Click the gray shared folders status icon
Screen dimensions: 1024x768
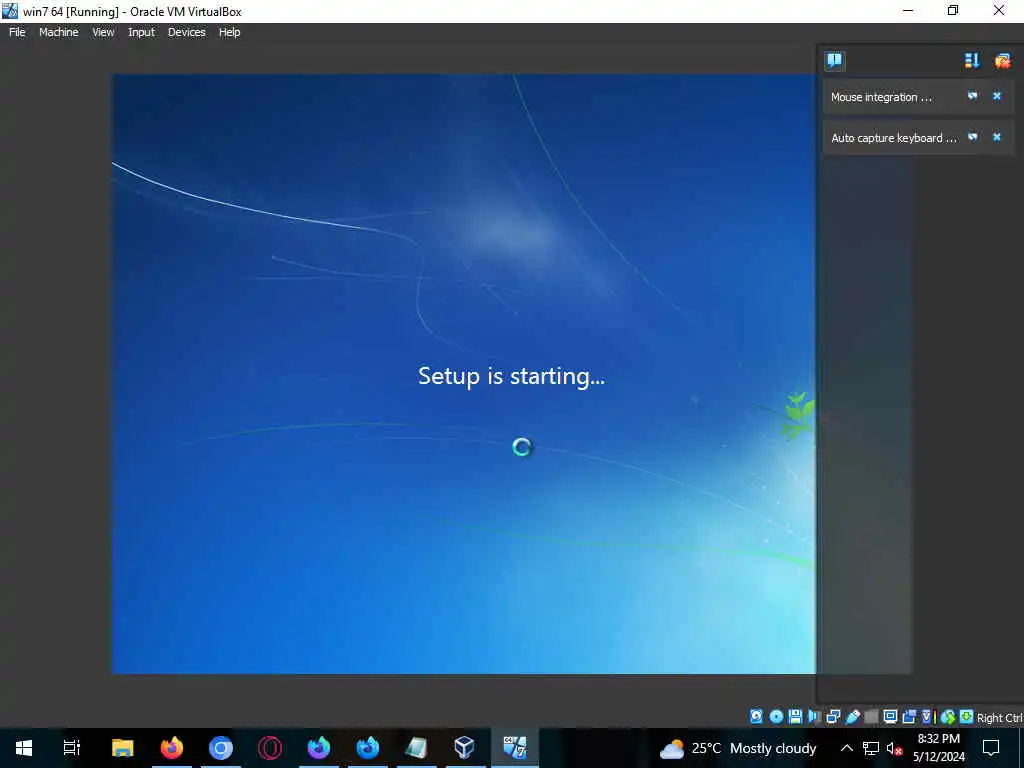(871, 717)
